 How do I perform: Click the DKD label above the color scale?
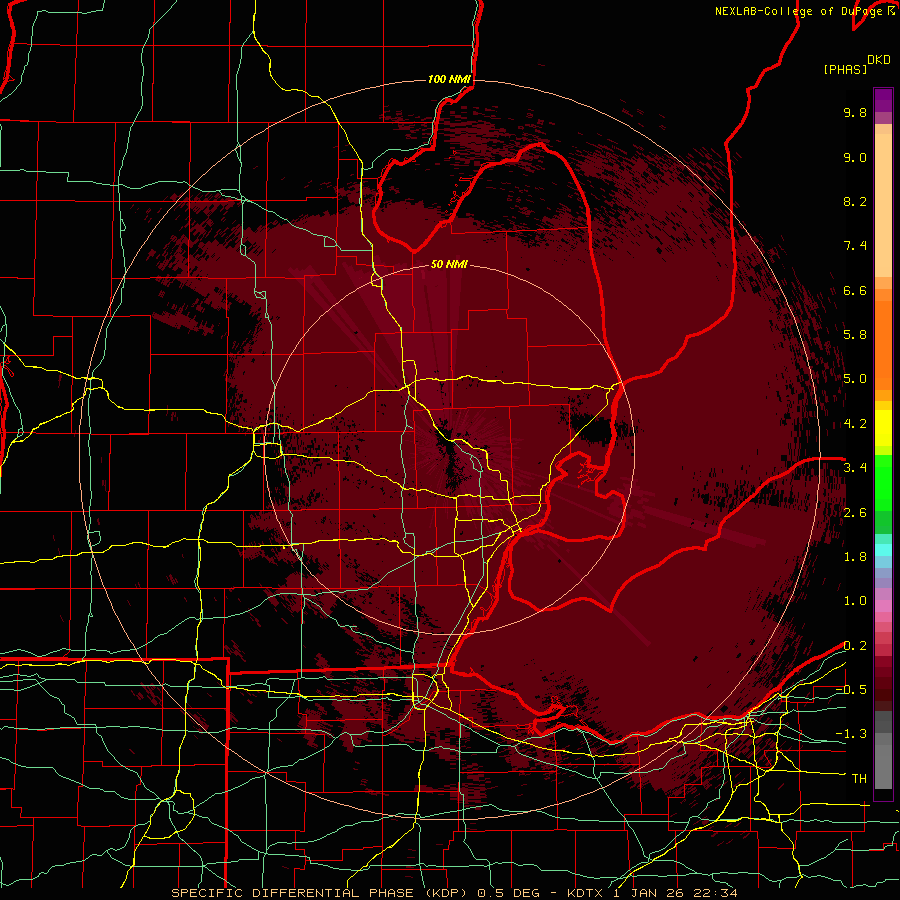[x=879, y=60]
